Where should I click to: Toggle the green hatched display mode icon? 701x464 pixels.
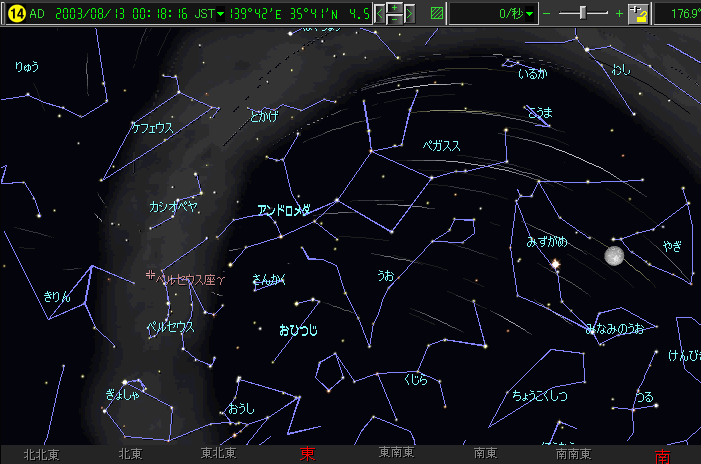pos(436,13)
